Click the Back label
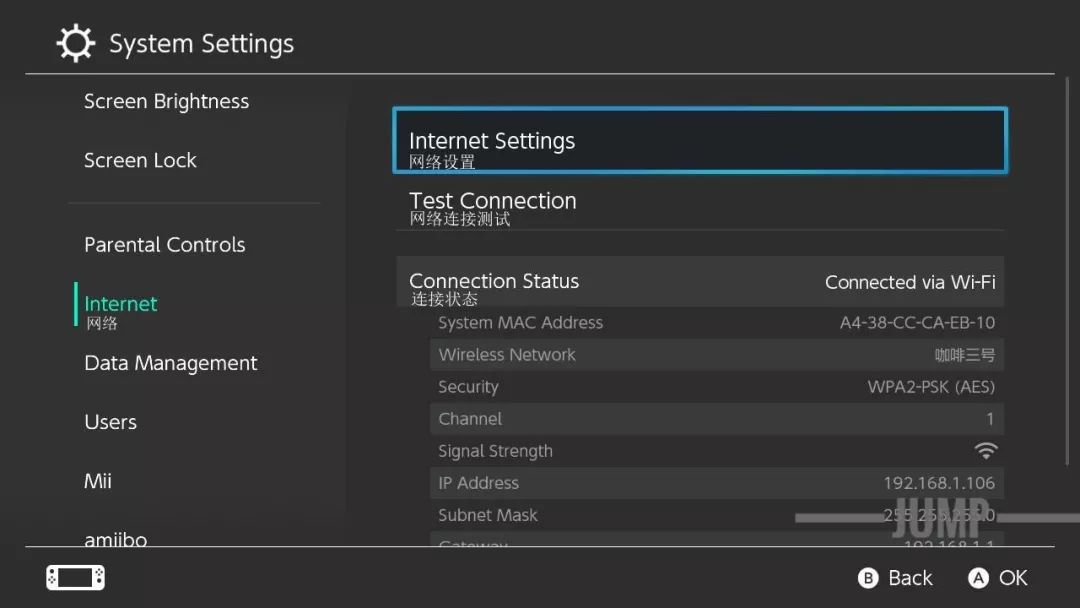The image size is (1080, 608). click(x=909, y=578)
